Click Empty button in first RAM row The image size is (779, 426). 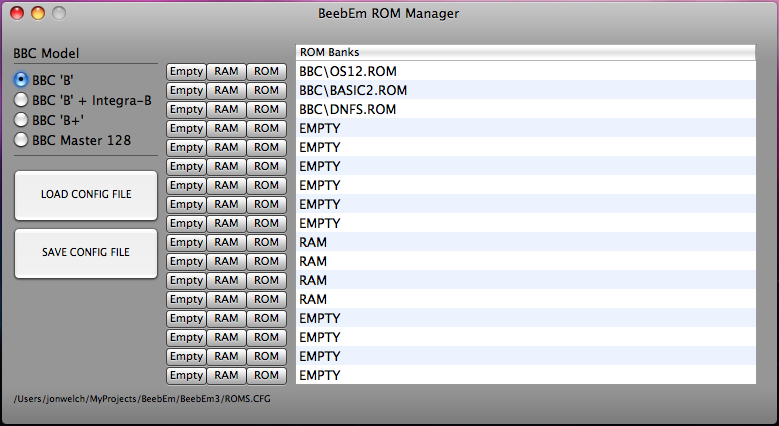186,242
